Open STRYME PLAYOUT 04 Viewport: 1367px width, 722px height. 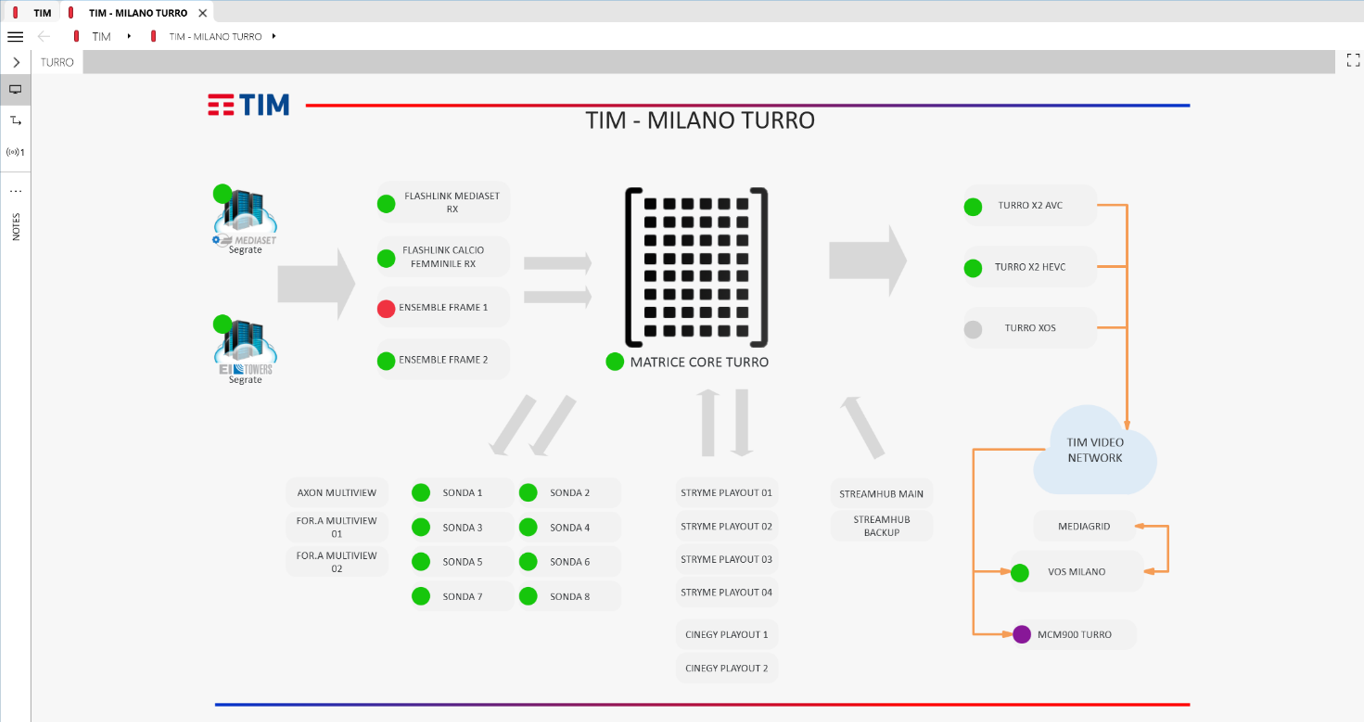[x=727, y=592]
